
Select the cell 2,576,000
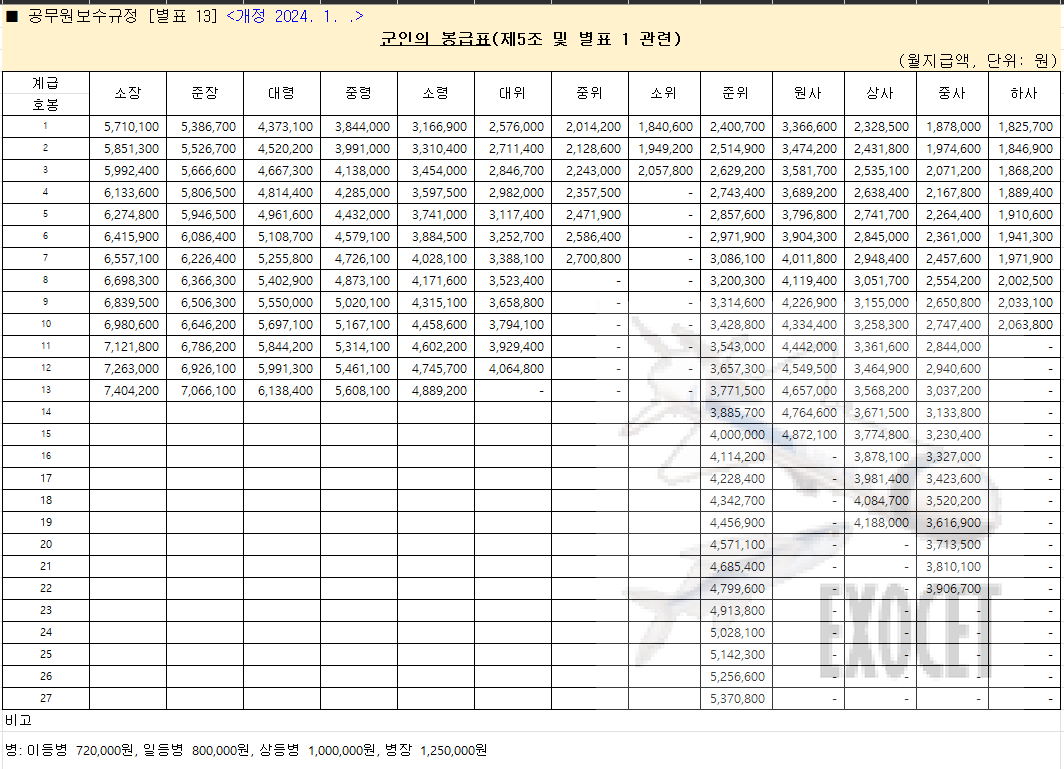click(513, 127)
